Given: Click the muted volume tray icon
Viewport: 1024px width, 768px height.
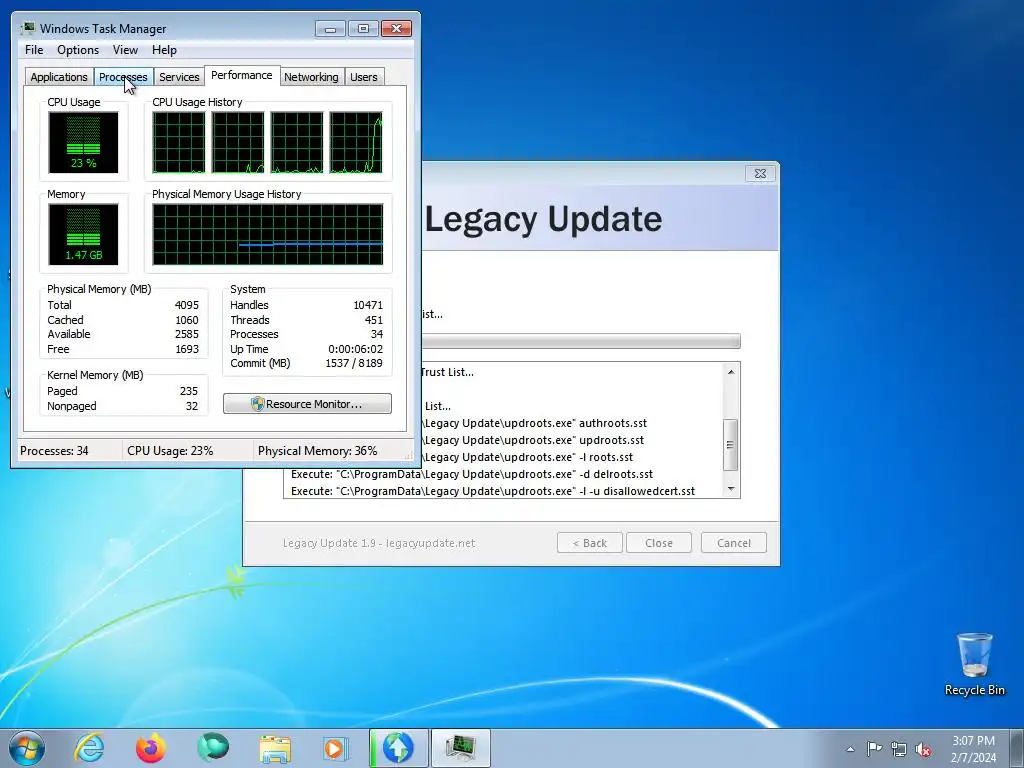Looking at the screenshot, I should coord(923,749).
